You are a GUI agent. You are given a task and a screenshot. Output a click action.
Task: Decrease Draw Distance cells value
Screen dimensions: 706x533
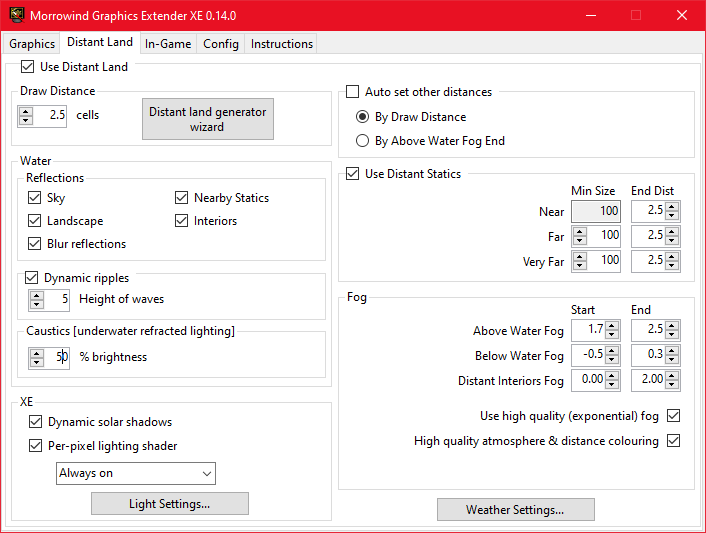(26, 121)
